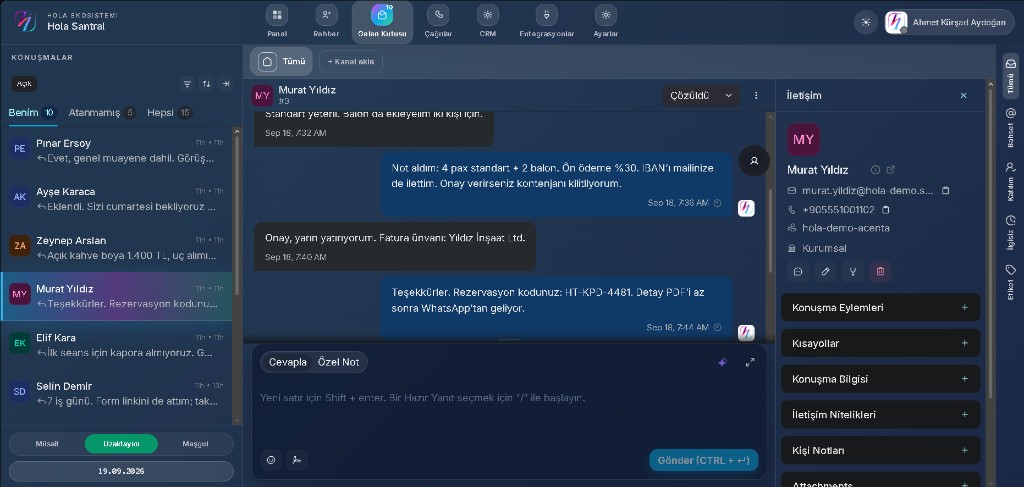Edit the contact pencil icon

[x=825, y=272]
